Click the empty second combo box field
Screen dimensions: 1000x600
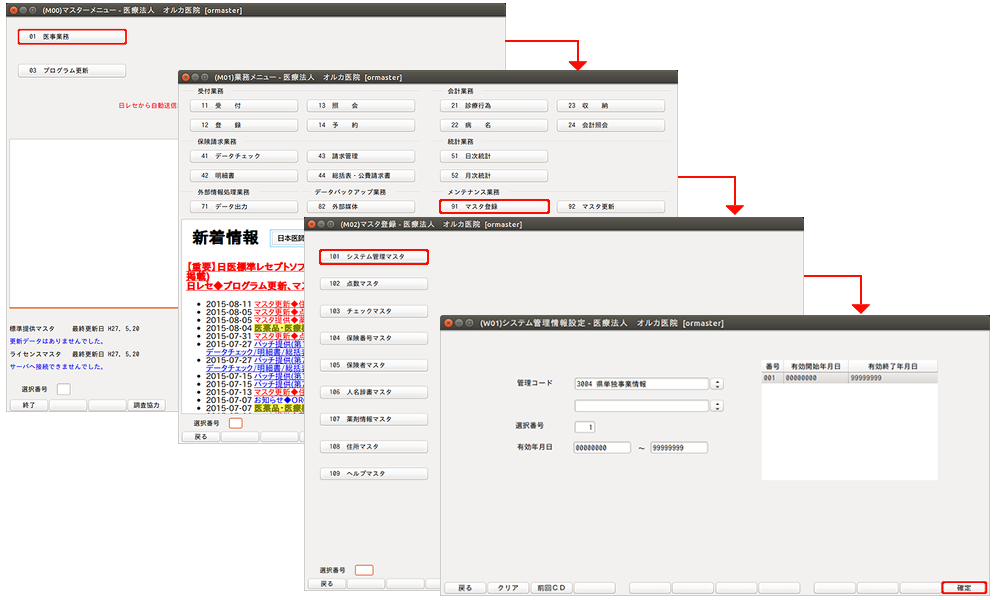[x=642, y=406]
